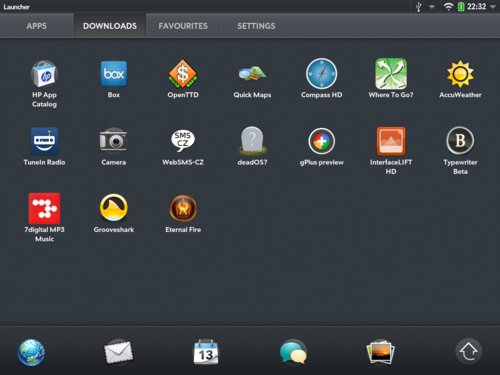Open the Photos icon in dock
This screenshot has height=375, width=500.
[x=380, y=352]
